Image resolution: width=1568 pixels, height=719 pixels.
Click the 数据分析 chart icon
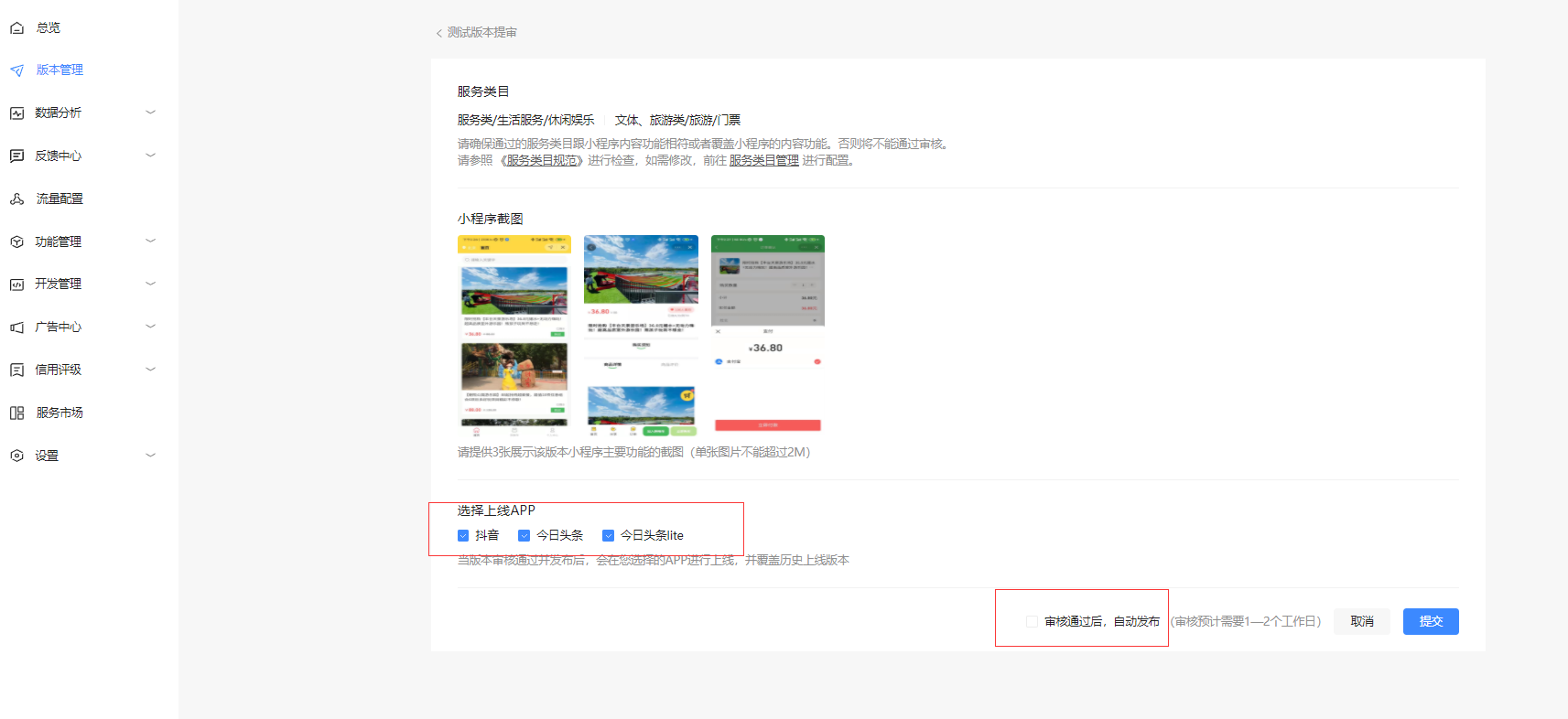pyautogui.click(x=16, y=113)
